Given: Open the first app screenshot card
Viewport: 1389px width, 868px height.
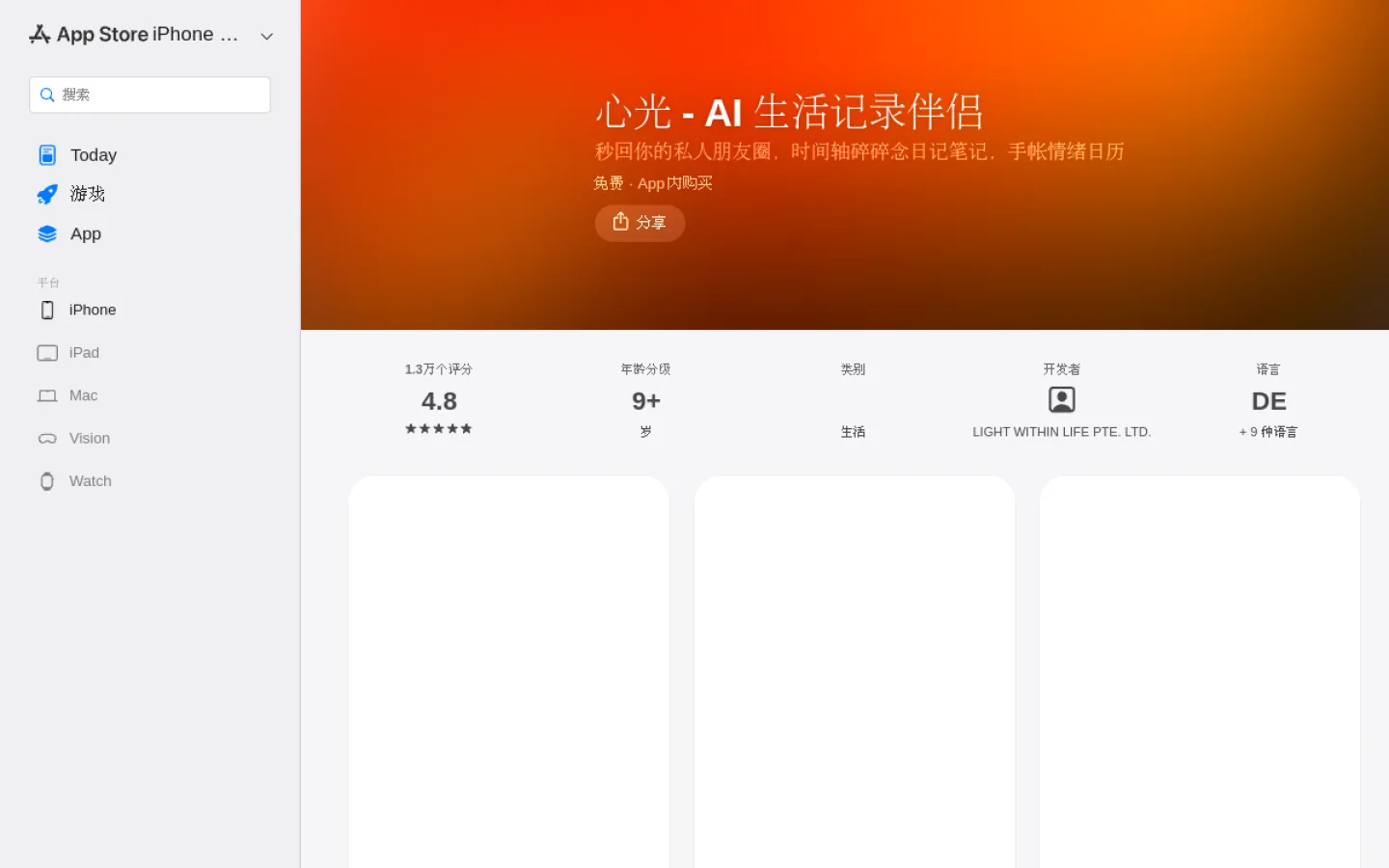Looking at the screenshot, I should (x=508, y=672).
